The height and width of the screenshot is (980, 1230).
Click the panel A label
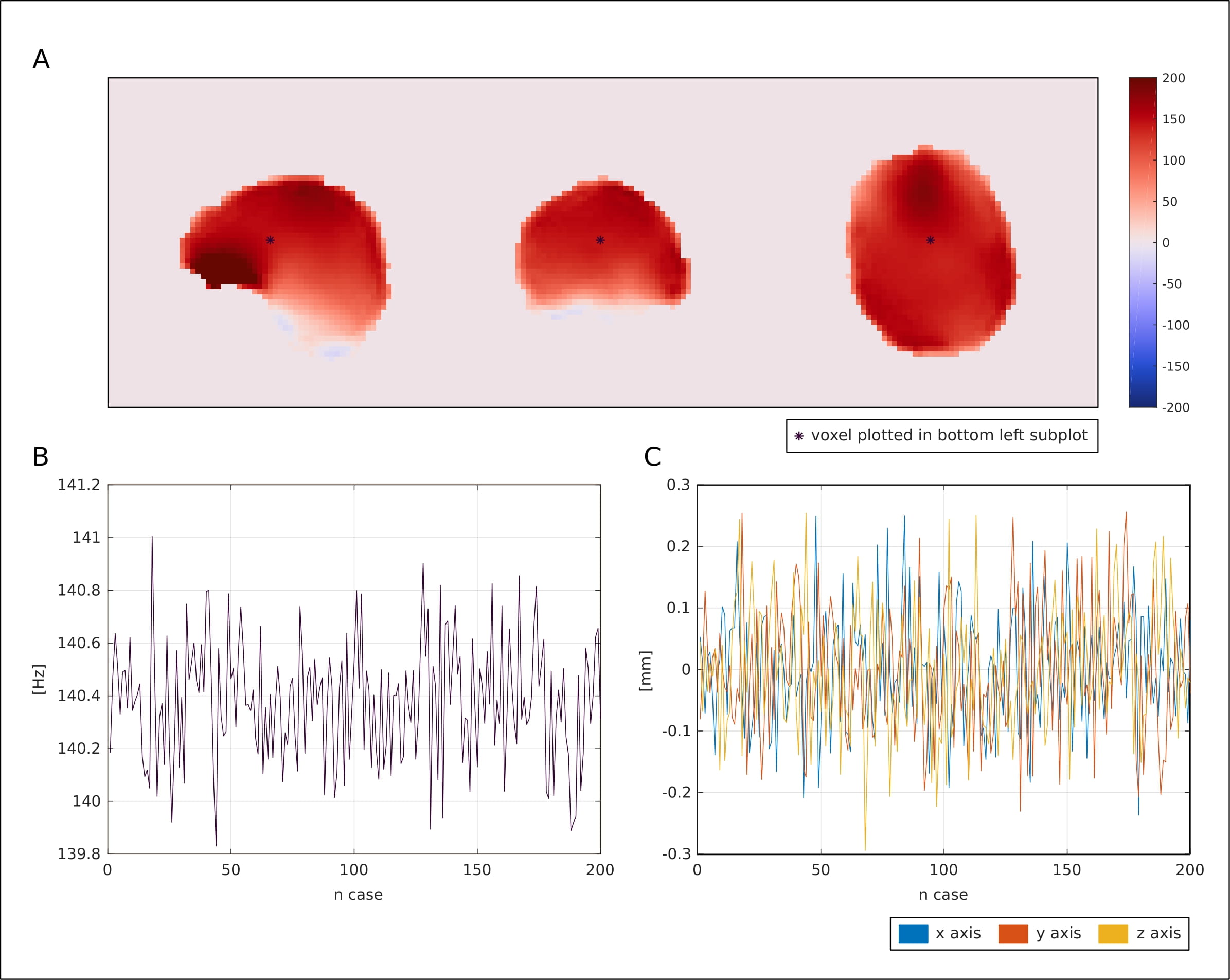tap(41, 59)
